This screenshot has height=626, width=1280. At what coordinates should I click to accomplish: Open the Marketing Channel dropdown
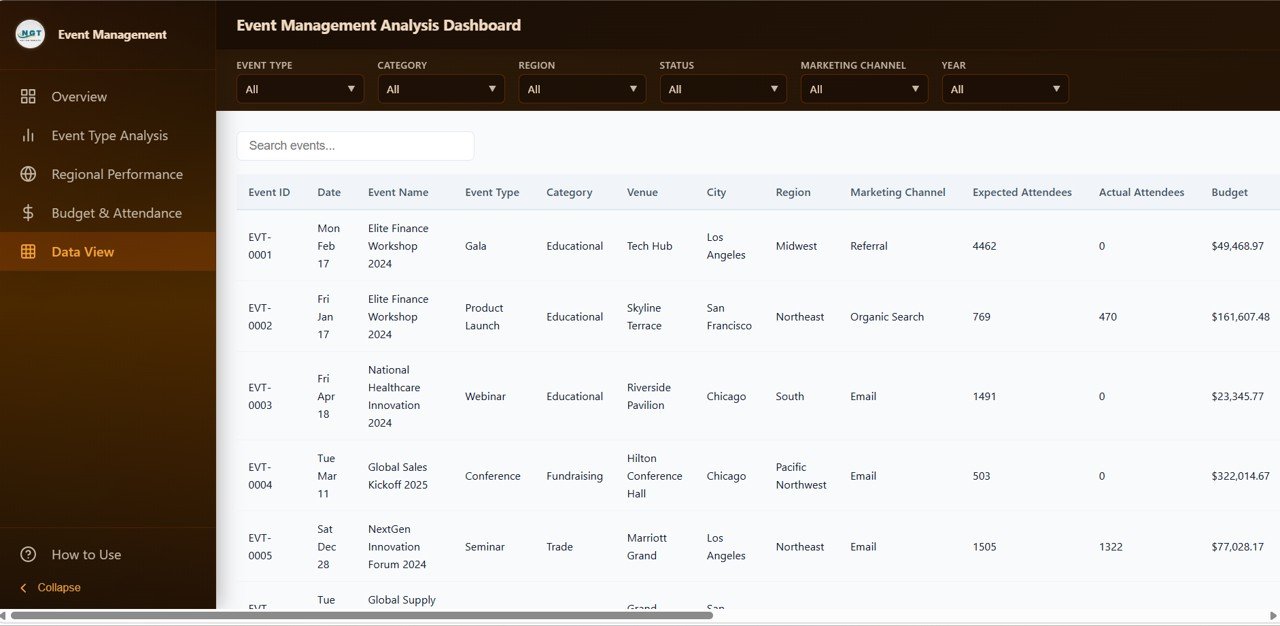pos(863,88)
